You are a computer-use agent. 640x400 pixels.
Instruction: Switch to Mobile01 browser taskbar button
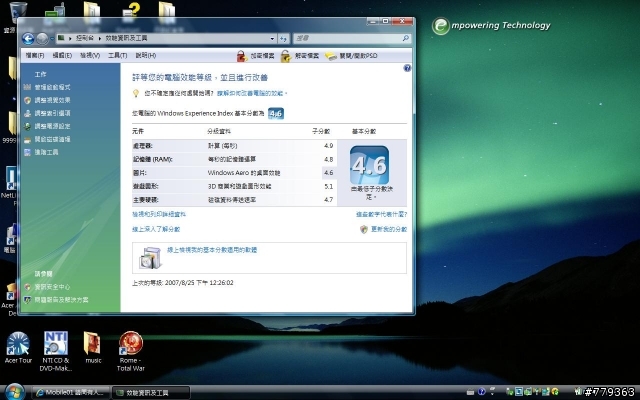coord(70,393)
